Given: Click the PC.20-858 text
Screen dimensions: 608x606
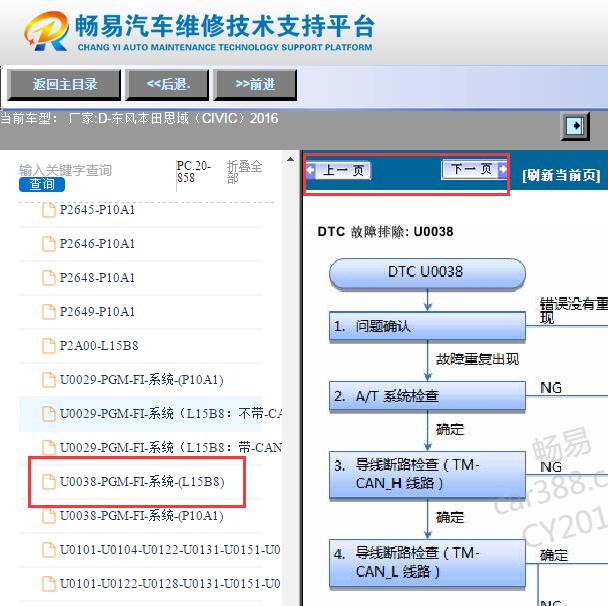Looking at the screenshot, I should (x=194, y=172).
